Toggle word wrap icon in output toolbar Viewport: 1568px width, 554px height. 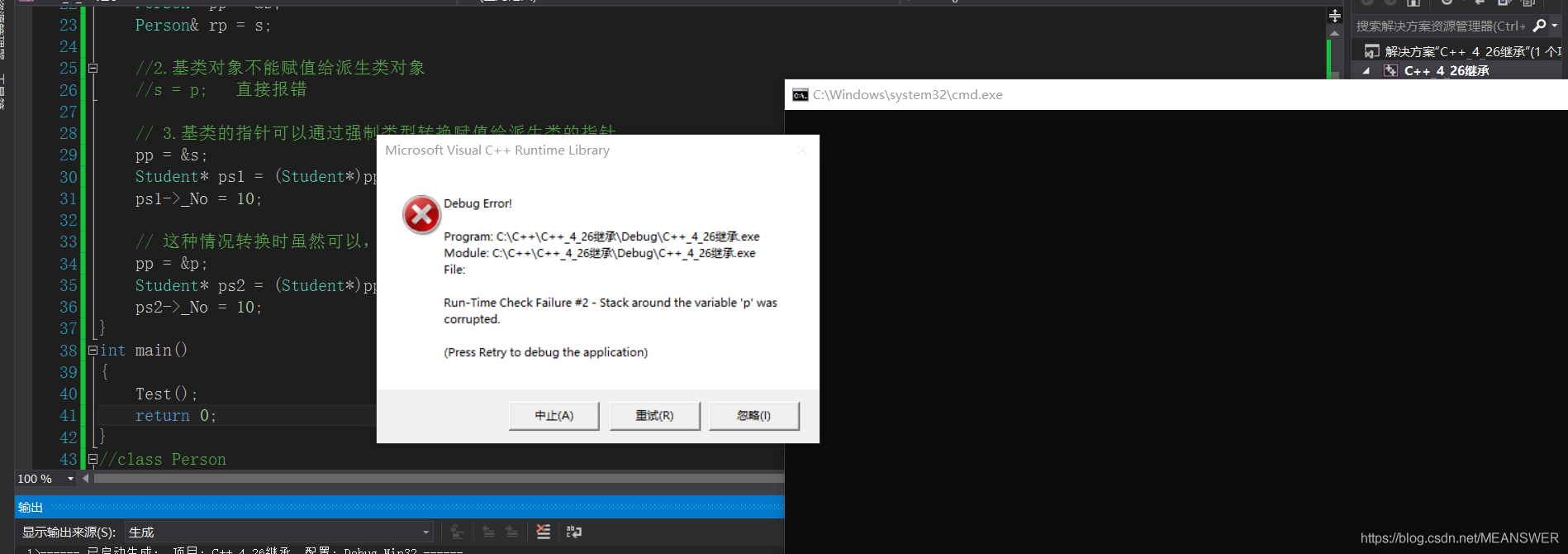point(573,532)
